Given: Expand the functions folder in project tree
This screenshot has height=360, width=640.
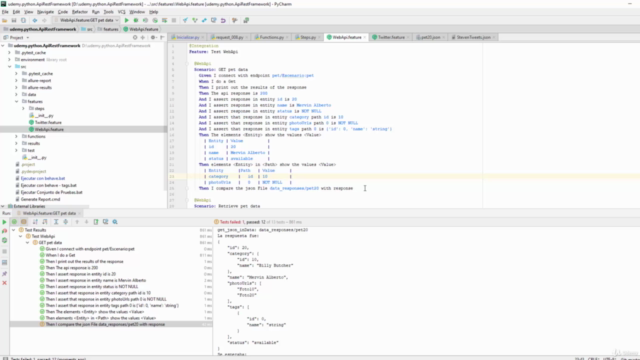Looking at the screenshot, I should pyautogui.click(x=17, y=136).
